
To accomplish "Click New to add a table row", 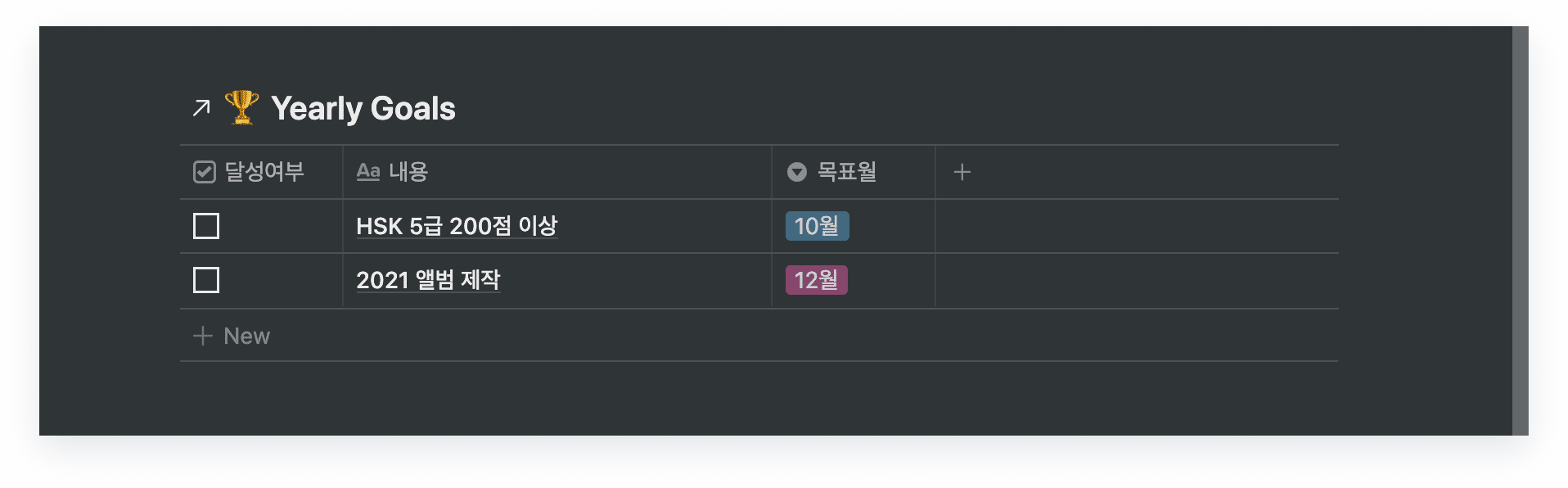I will pos(246,335).
